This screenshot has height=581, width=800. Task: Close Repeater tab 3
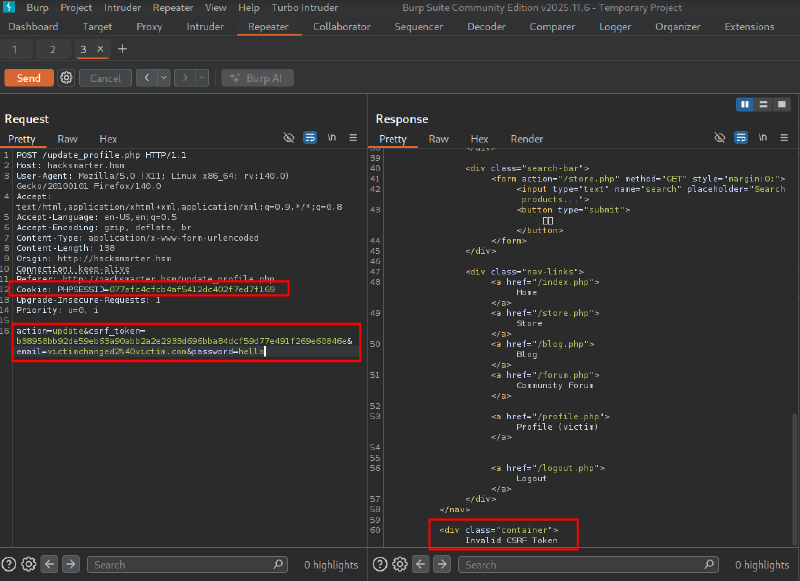coord(101,49)
